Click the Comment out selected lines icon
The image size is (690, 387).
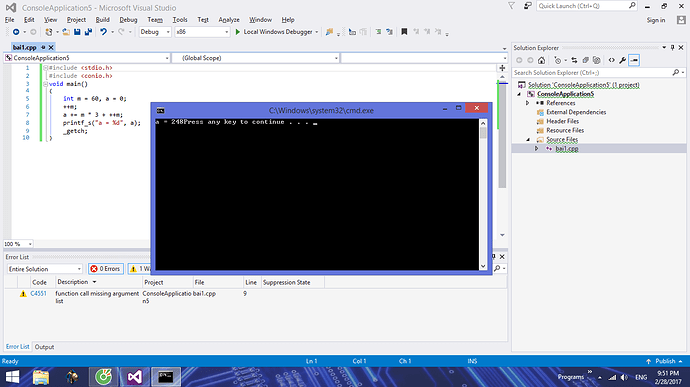(x=378, y=32)
